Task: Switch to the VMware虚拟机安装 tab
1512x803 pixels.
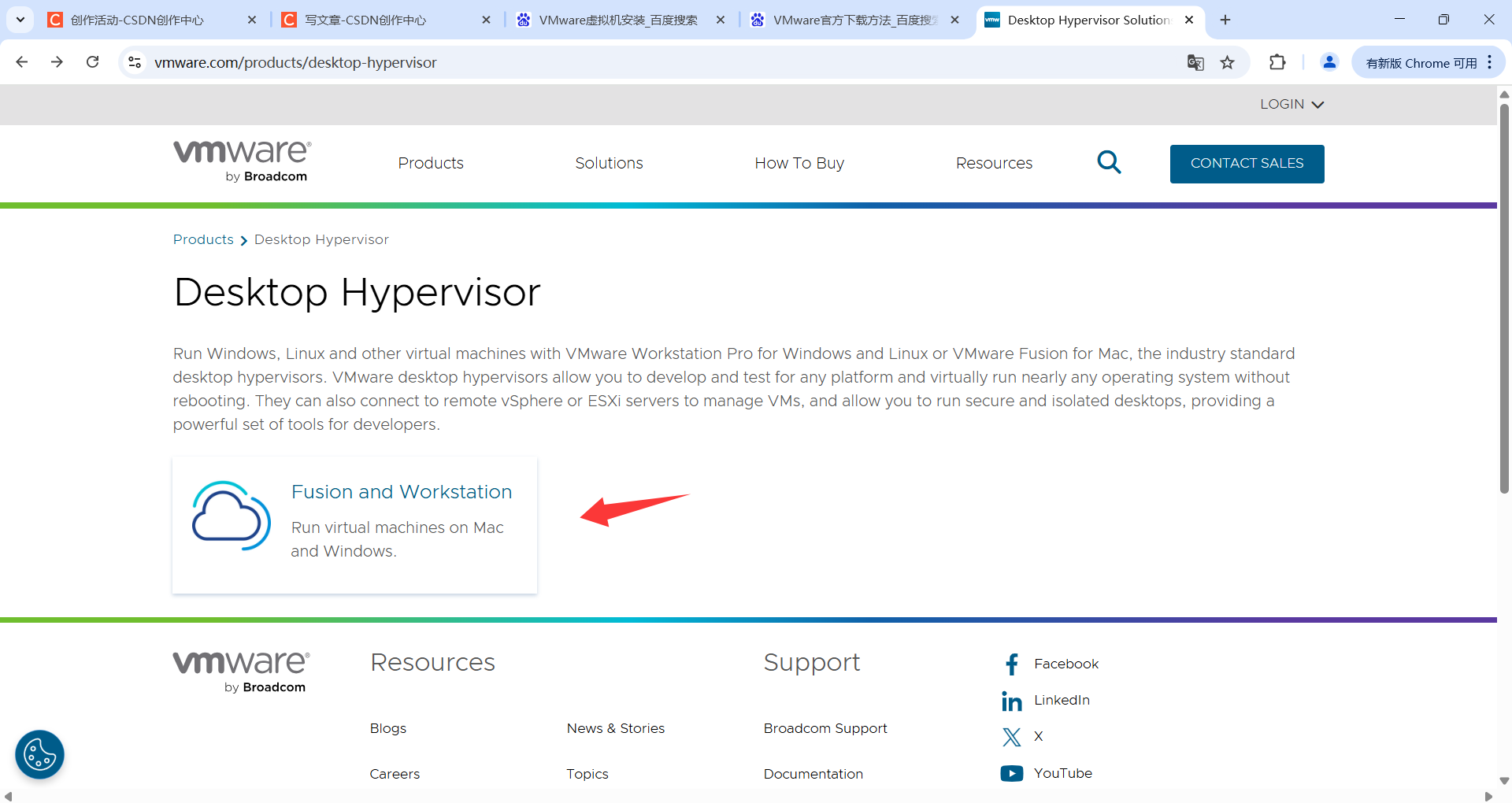Action: [x=618, y=20]
